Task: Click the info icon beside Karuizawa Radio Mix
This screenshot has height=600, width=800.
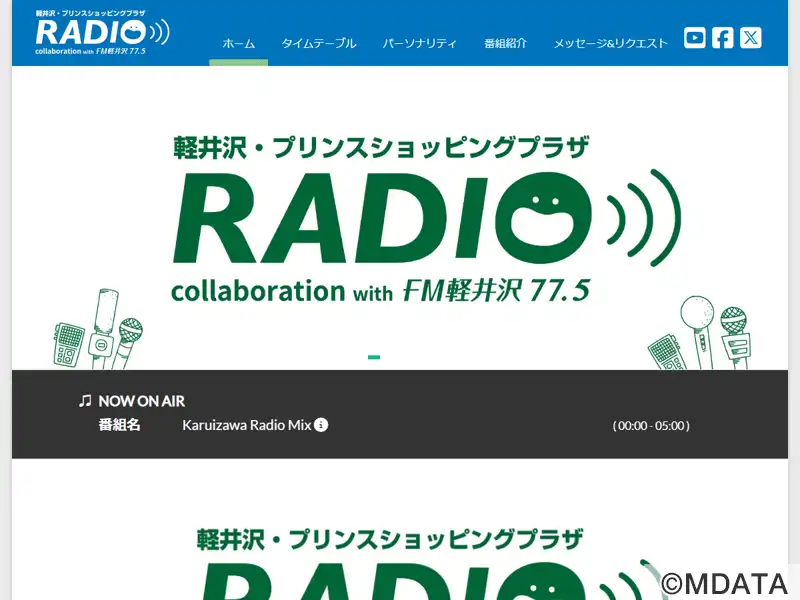Action: click(x=321, y=424)
